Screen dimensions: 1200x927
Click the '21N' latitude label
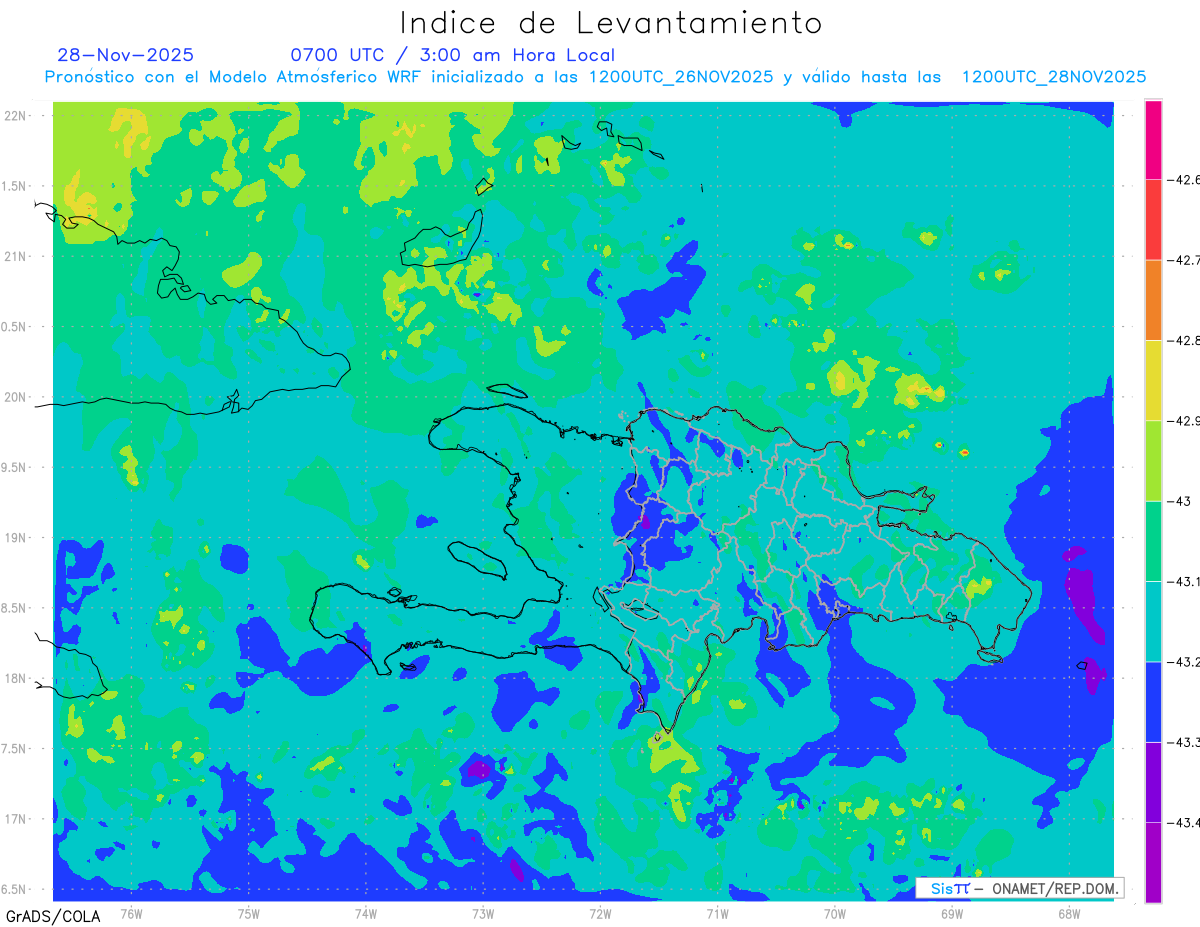[x=15, y=256]
